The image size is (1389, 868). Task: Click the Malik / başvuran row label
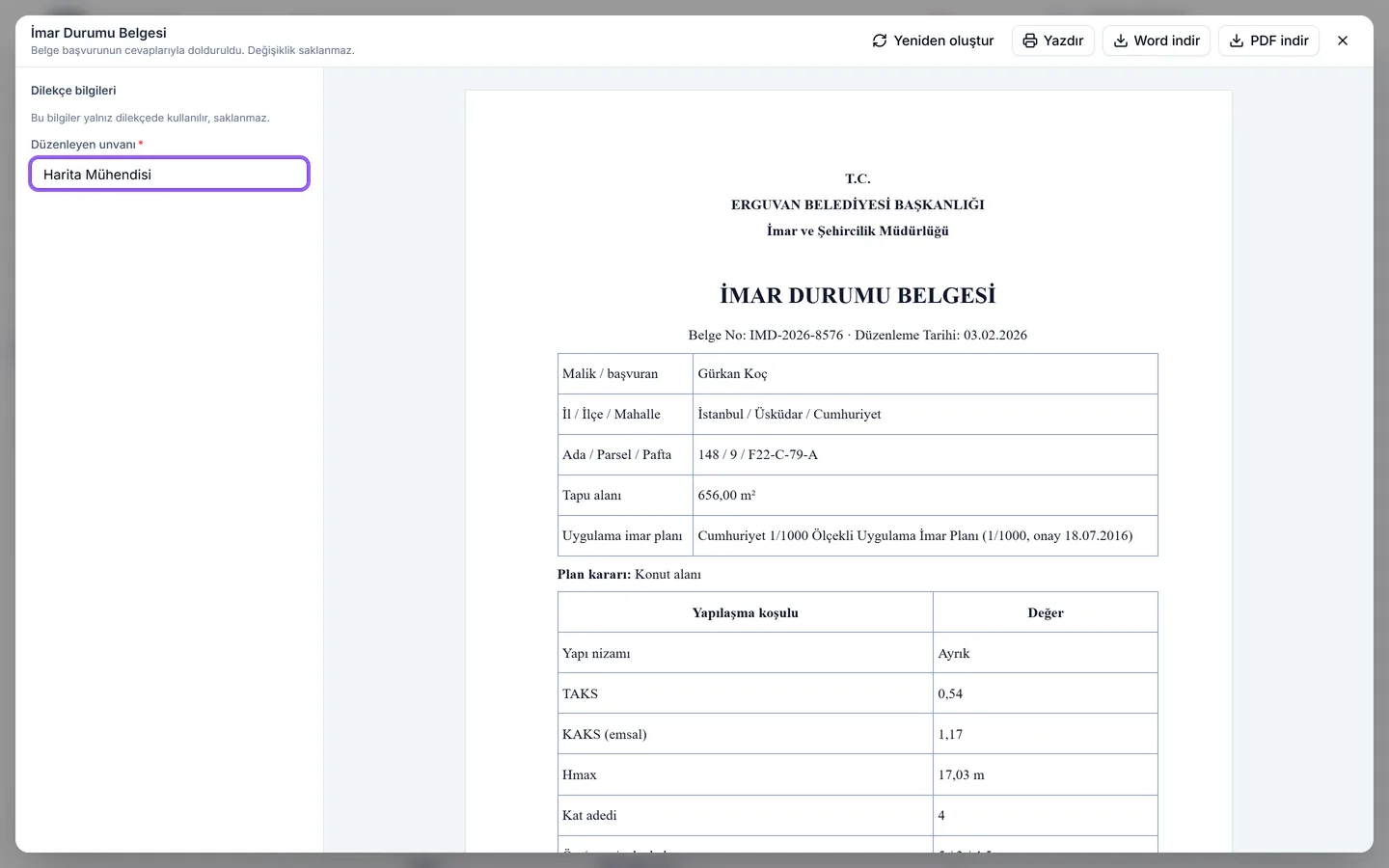[611, 374]
